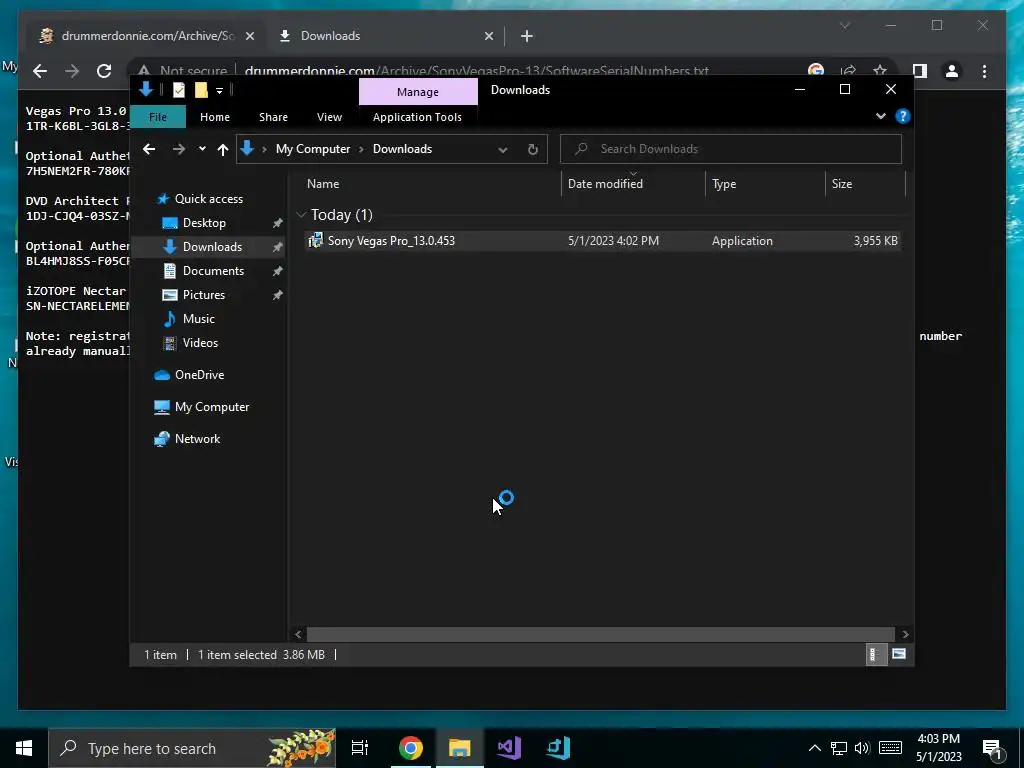Click Properties icon in quick access toolbar
1024x768 pixels.
[x=178, y=90]
